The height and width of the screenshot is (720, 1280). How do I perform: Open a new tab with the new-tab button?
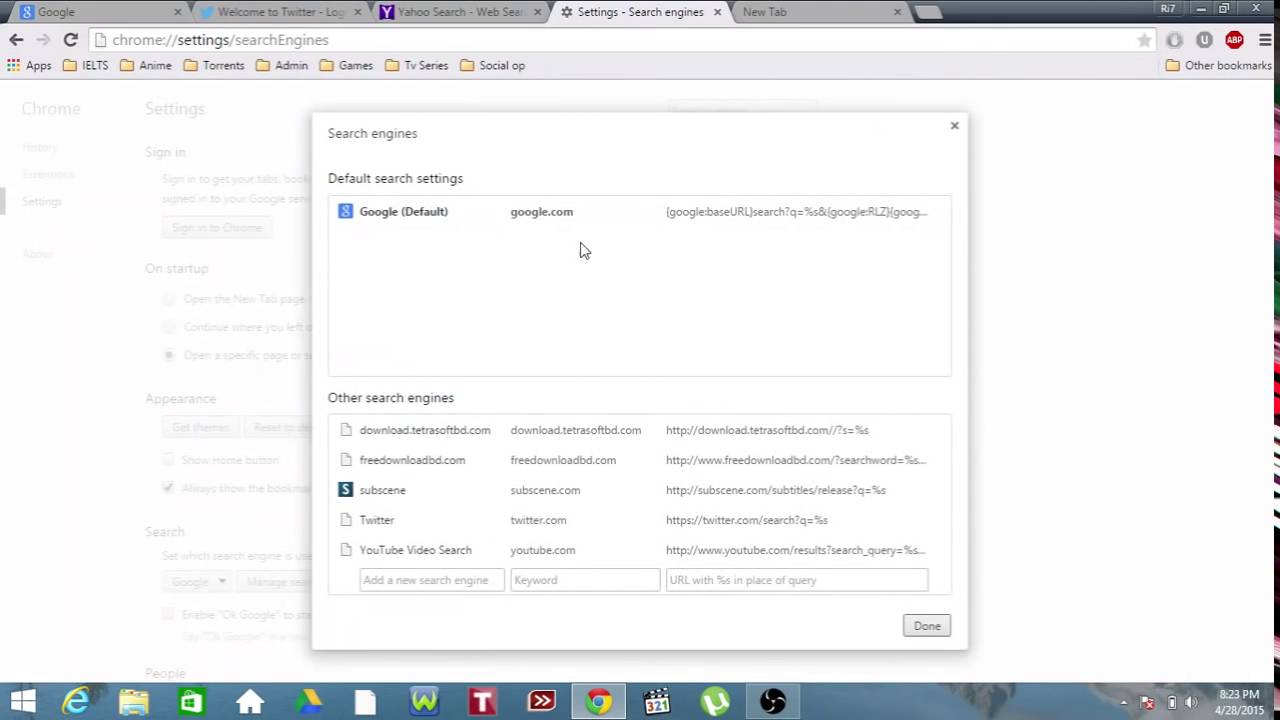(928, 12)
